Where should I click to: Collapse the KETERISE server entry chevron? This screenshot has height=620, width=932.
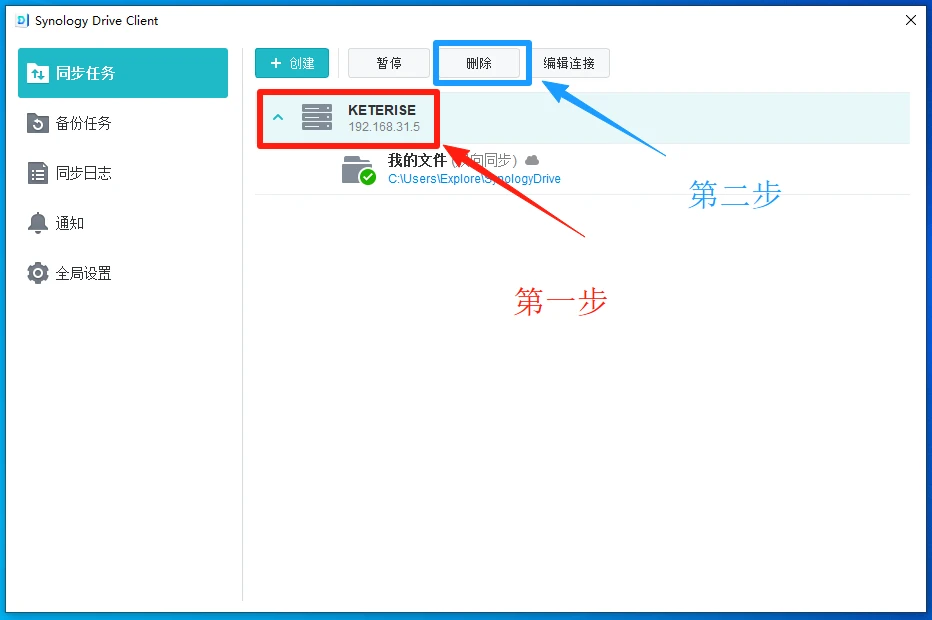(x=278, y=117)
